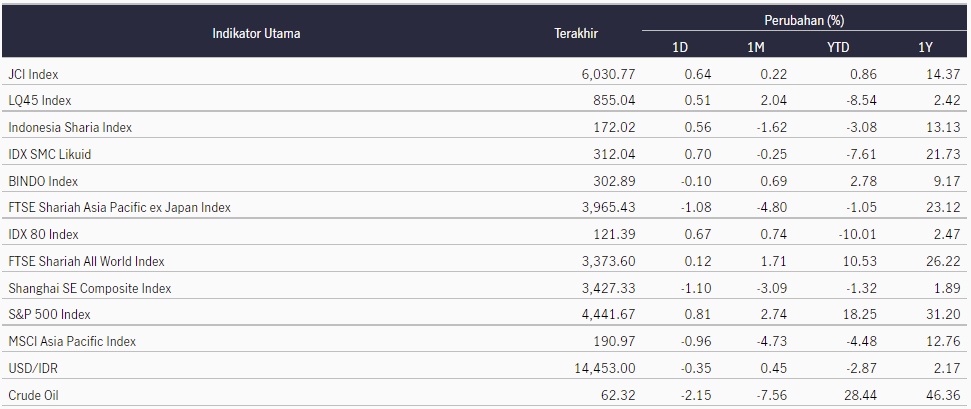Click the S&P 500 Index label
Image resolution: width=971 pixels, height=409 pixels.
click(49, 315)
